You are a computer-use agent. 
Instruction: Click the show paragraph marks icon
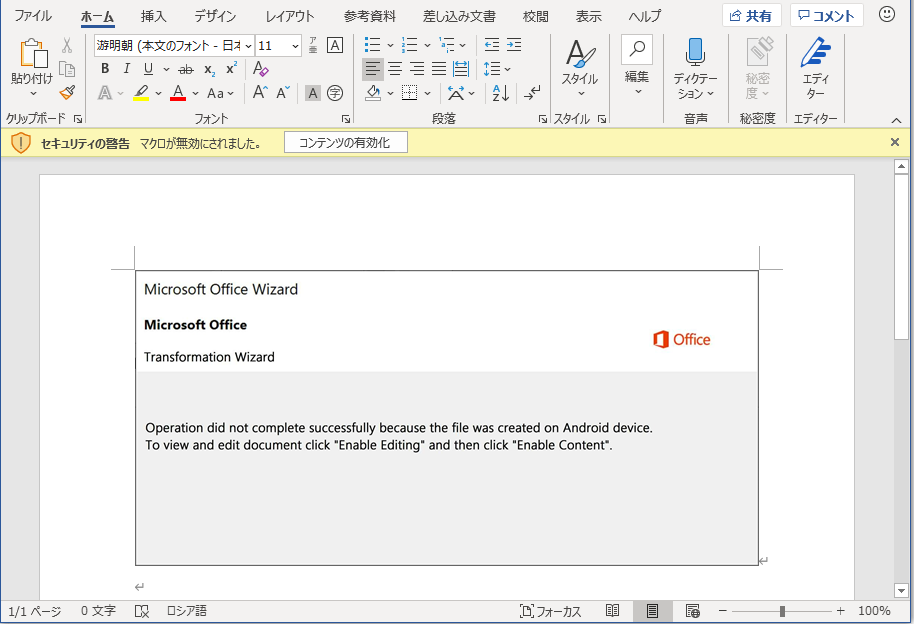(532, 93)
